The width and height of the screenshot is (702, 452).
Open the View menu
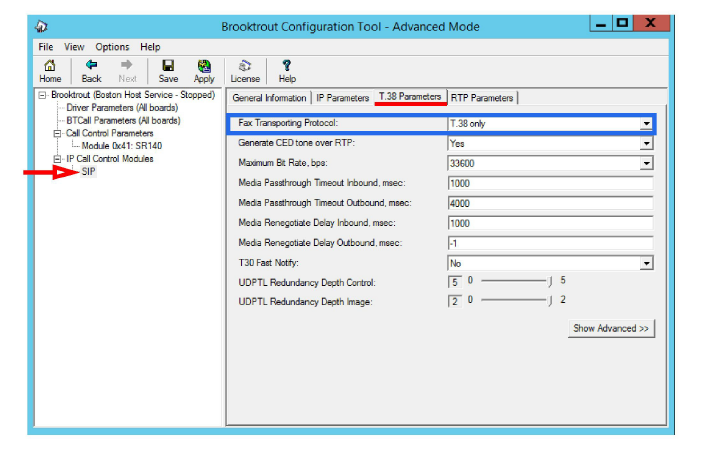(74, 47)
